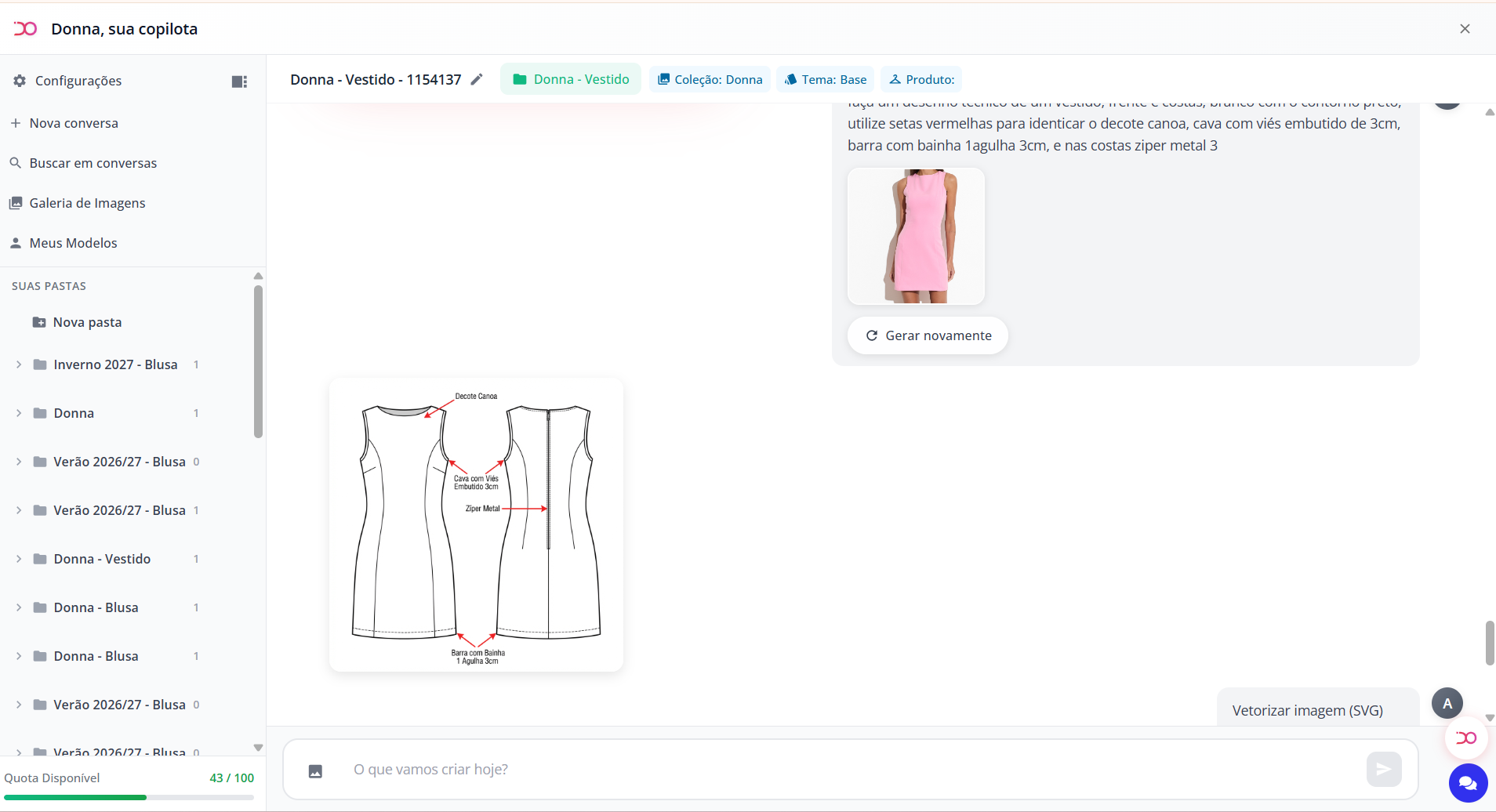Viewport: 1496px width, 812px height.
Task: Click the plus icon for Nova conversa
Action: [x=15, y=123]
